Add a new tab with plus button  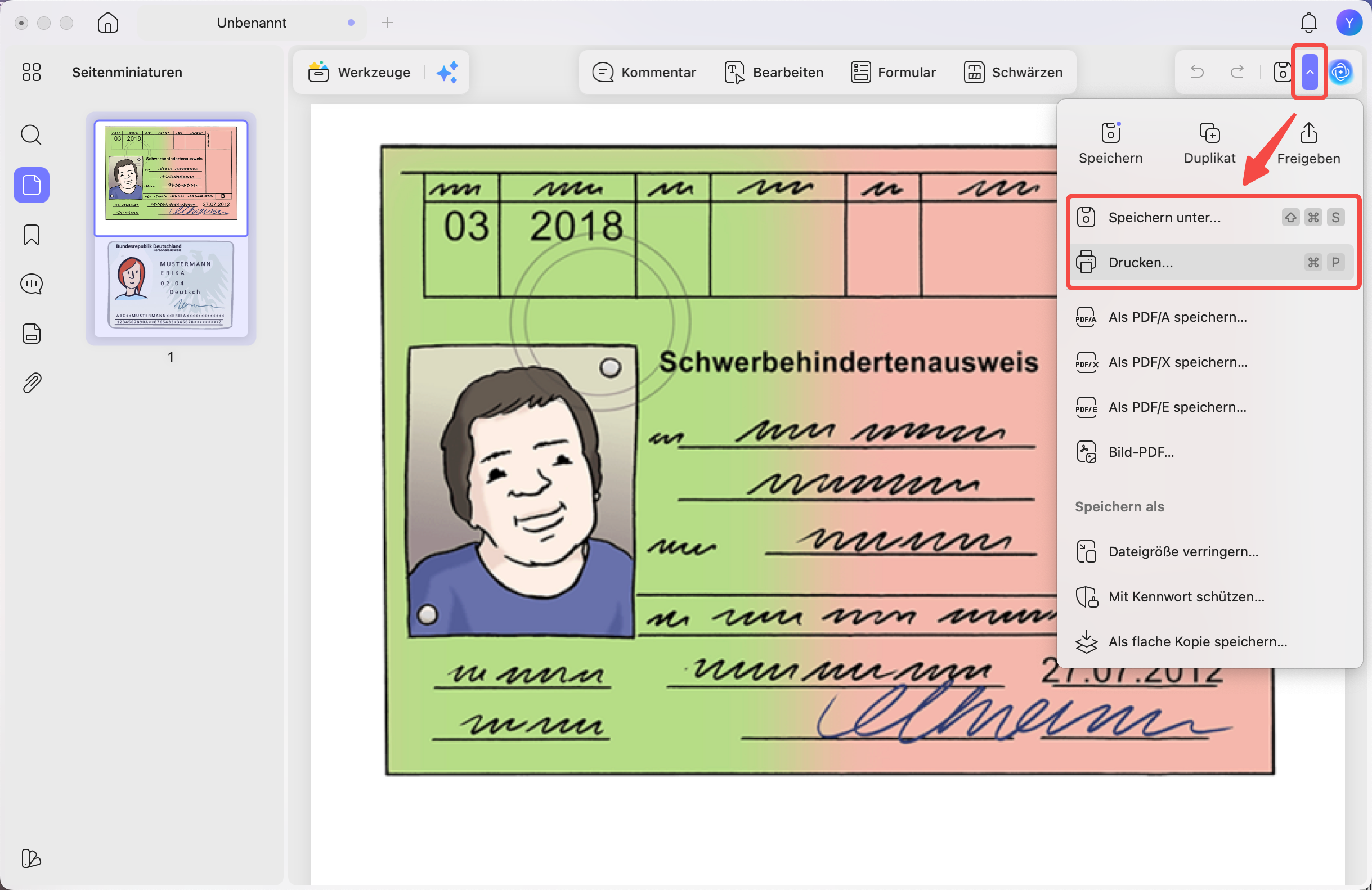click(387, 23)
